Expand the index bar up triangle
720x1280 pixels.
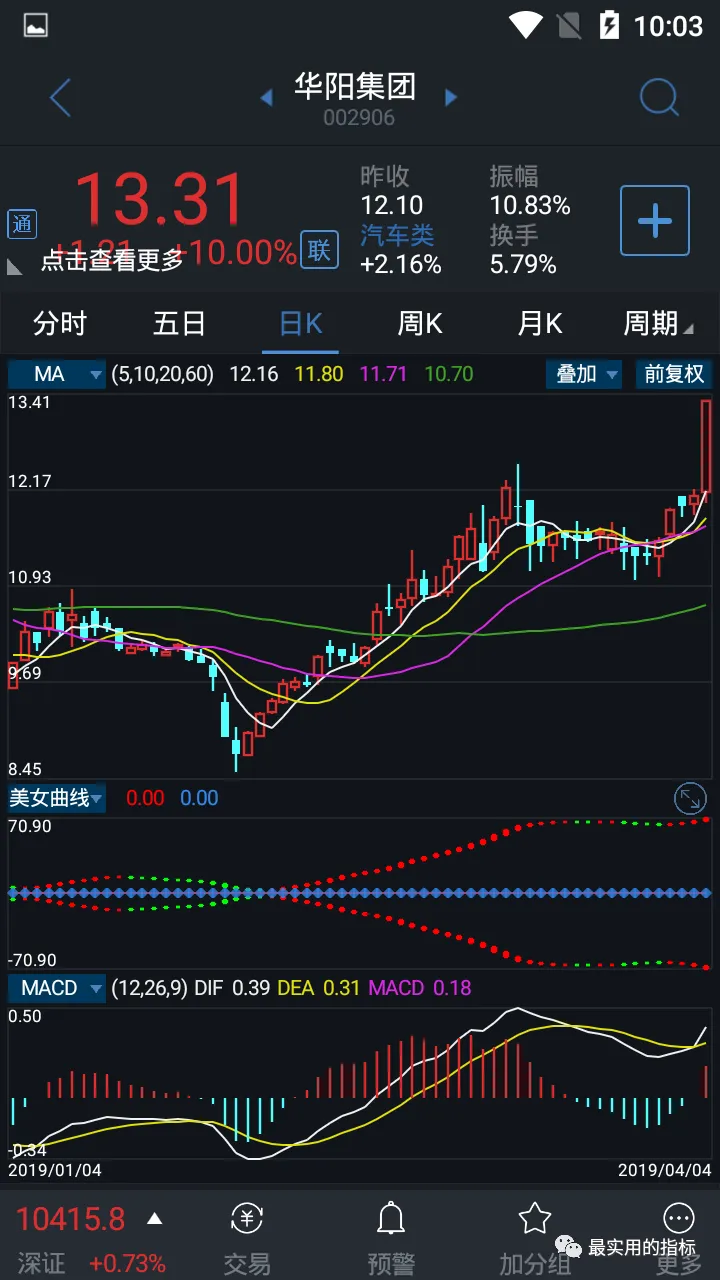point(154,1219)
